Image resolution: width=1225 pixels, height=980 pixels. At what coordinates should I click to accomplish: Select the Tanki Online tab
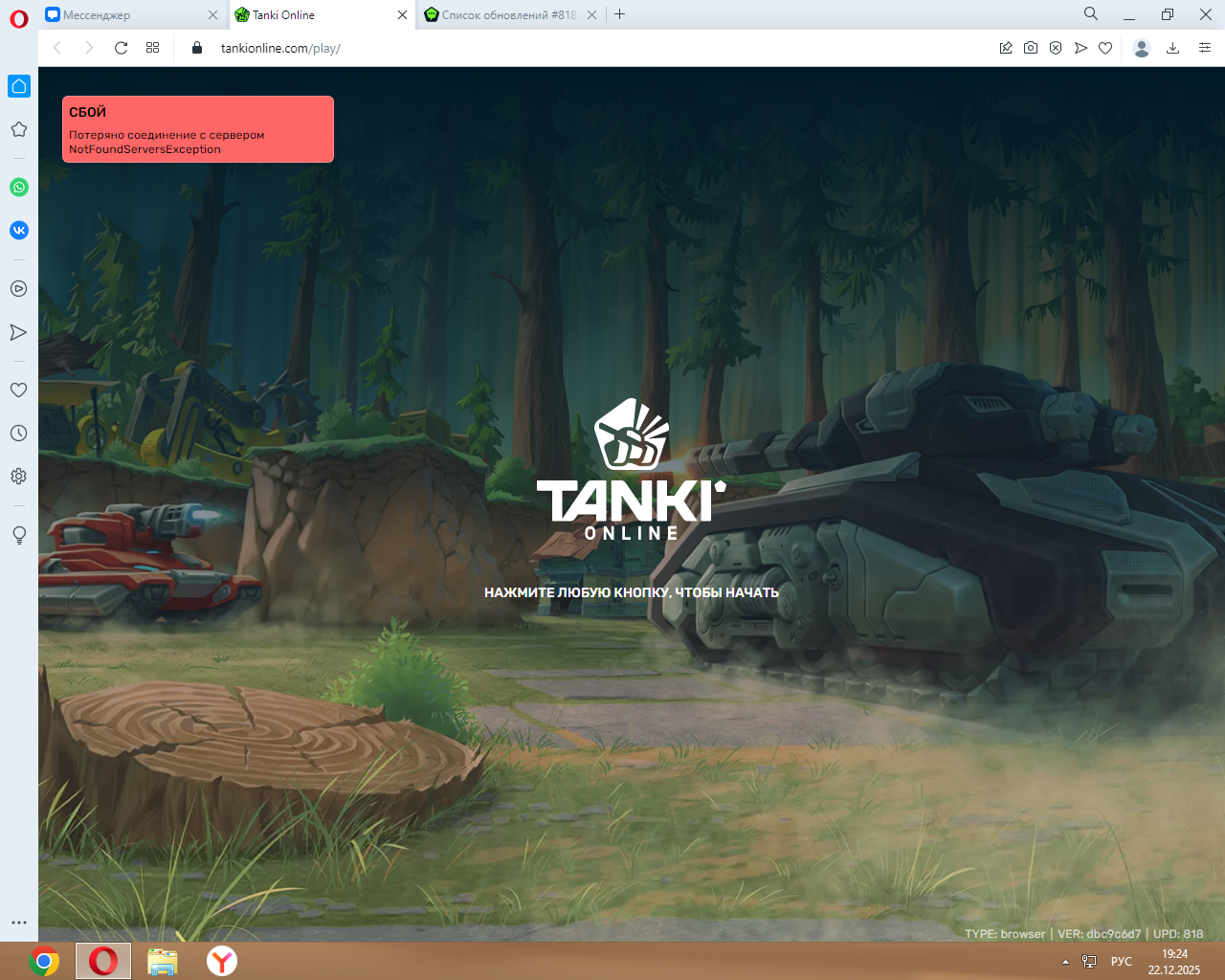click(323, 15)
